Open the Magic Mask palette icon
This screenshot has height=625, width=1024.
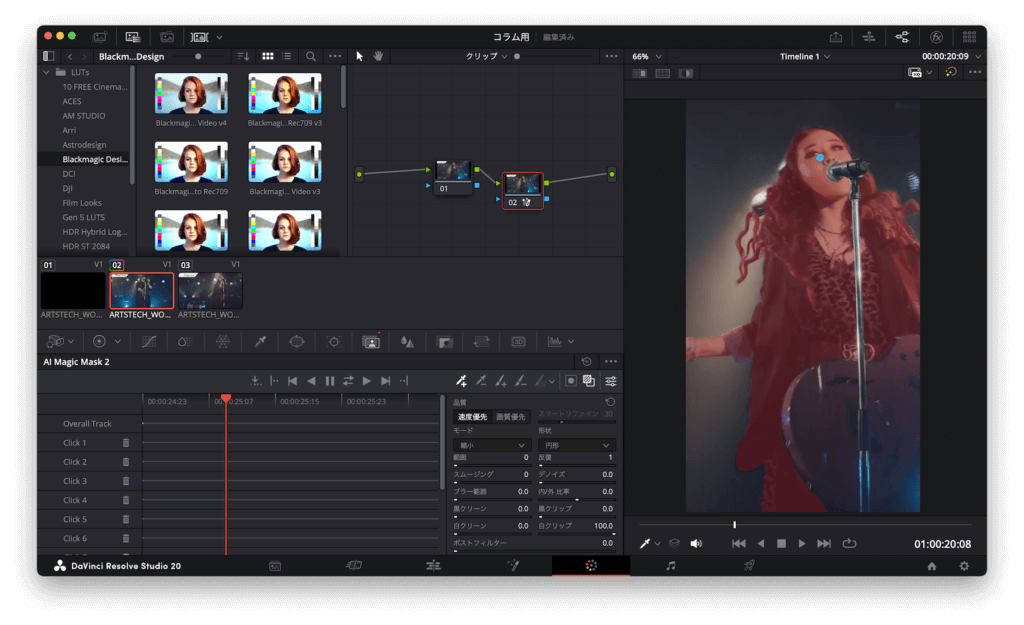point(371,341)
